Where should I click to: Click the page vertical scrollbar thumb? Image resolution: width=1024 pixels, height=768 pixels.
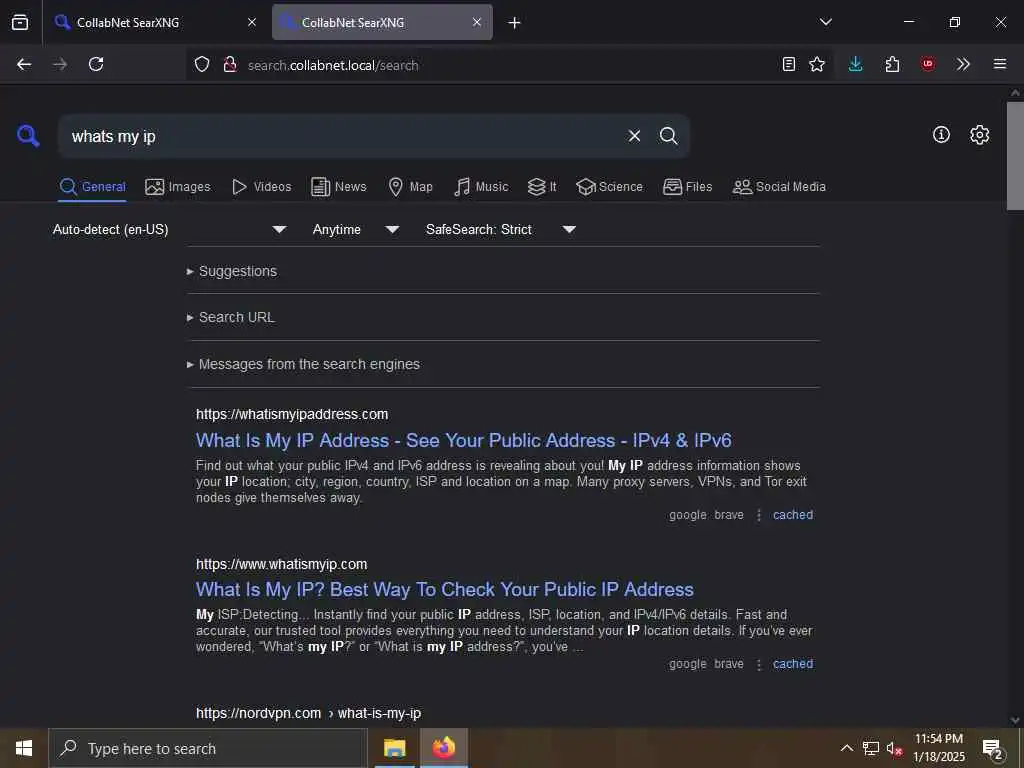point(1015,155)
